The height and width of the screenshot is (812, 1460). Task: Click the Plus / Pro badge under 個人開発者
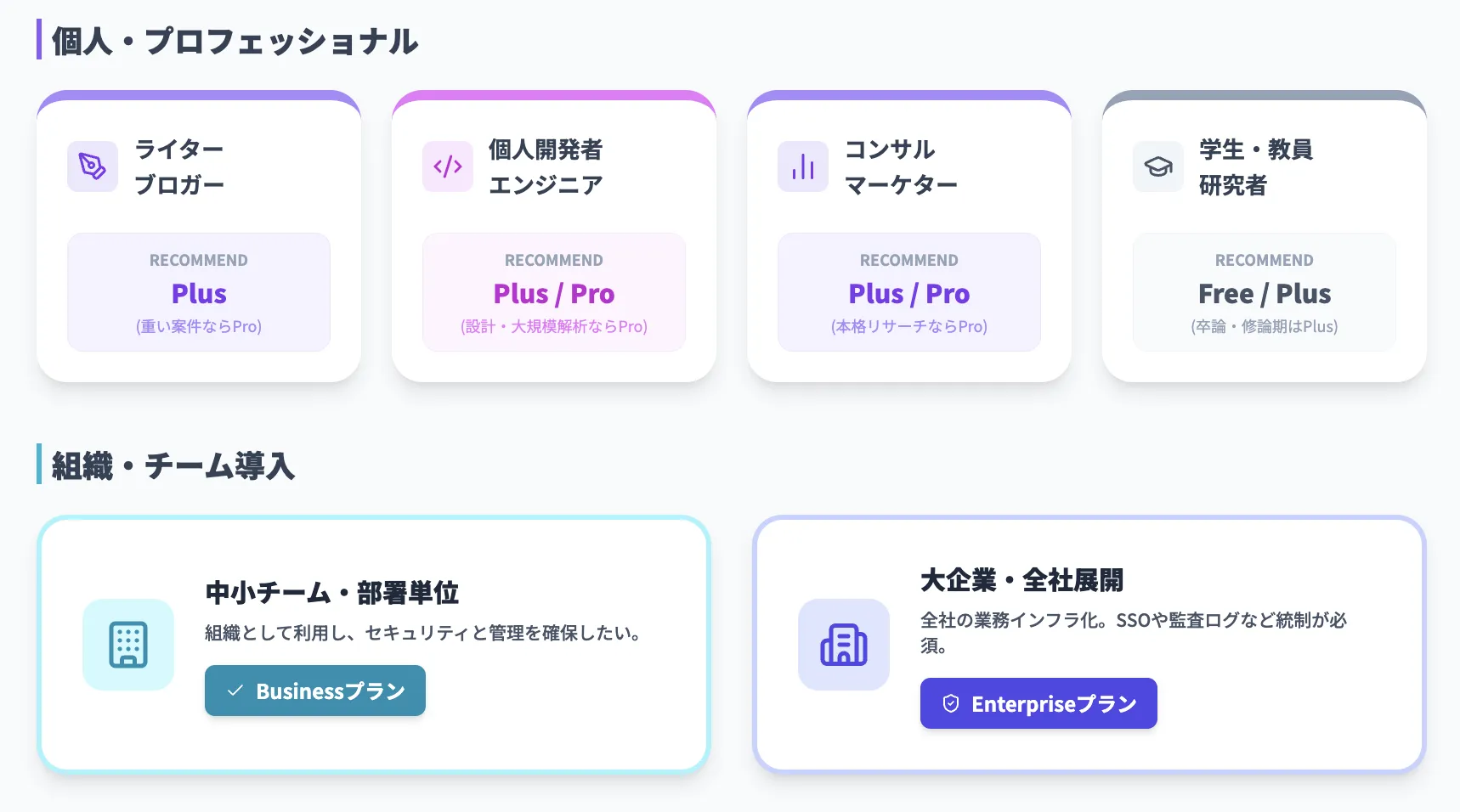tap(553, 292)
